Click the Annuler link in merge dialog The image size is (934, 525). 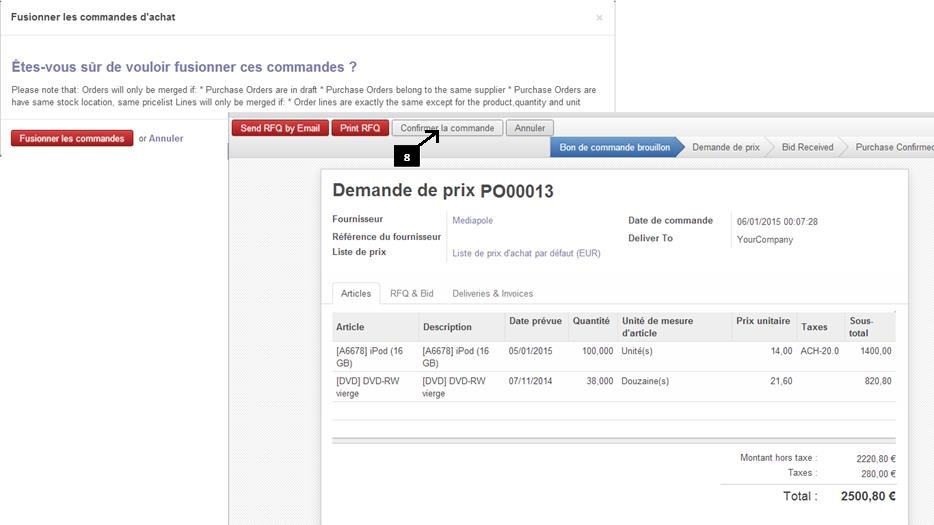pyautogui.click(x=166, y=138)
